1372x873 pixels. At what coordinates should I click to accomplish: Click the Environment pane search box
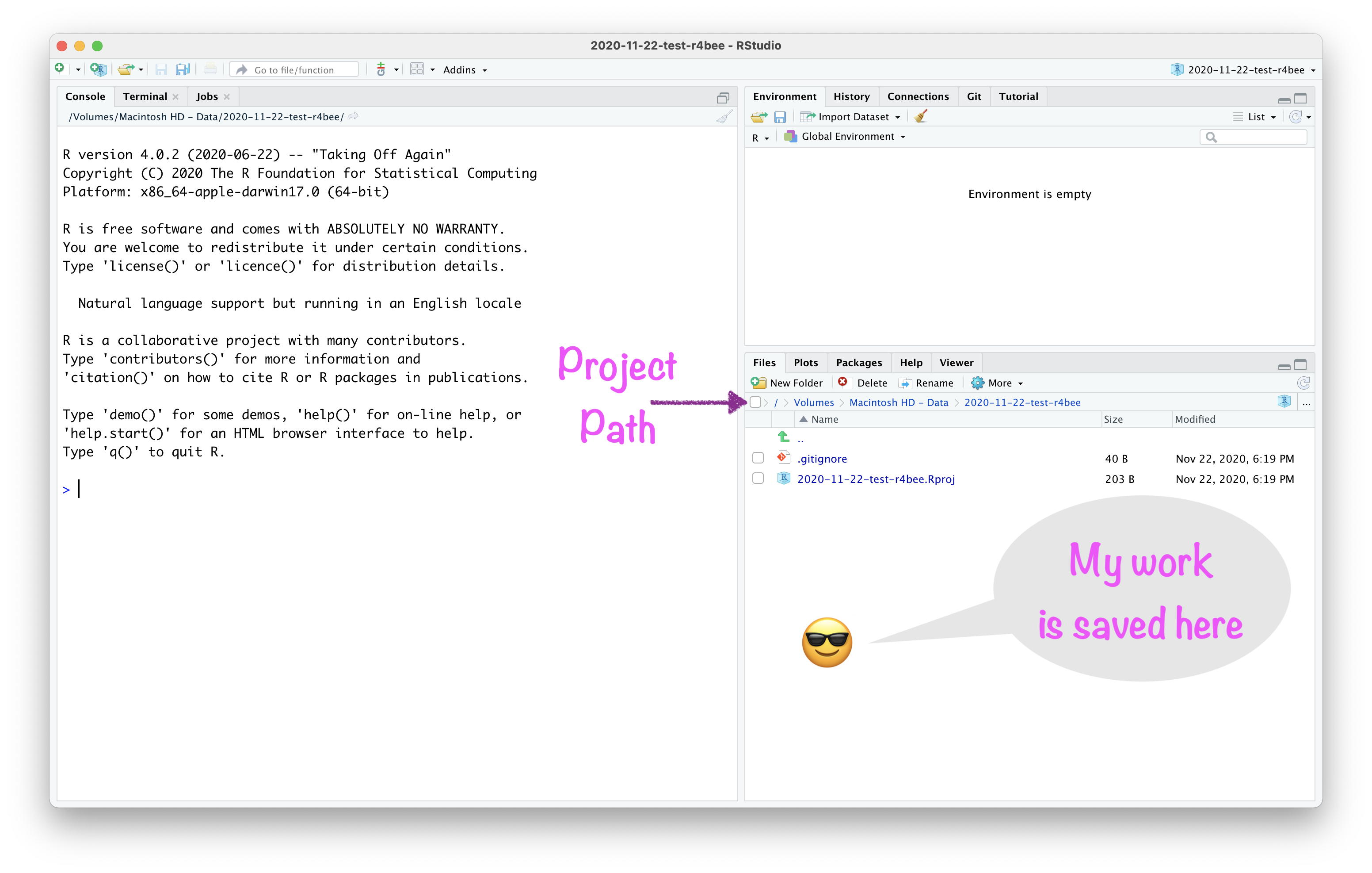[1253, 137]
